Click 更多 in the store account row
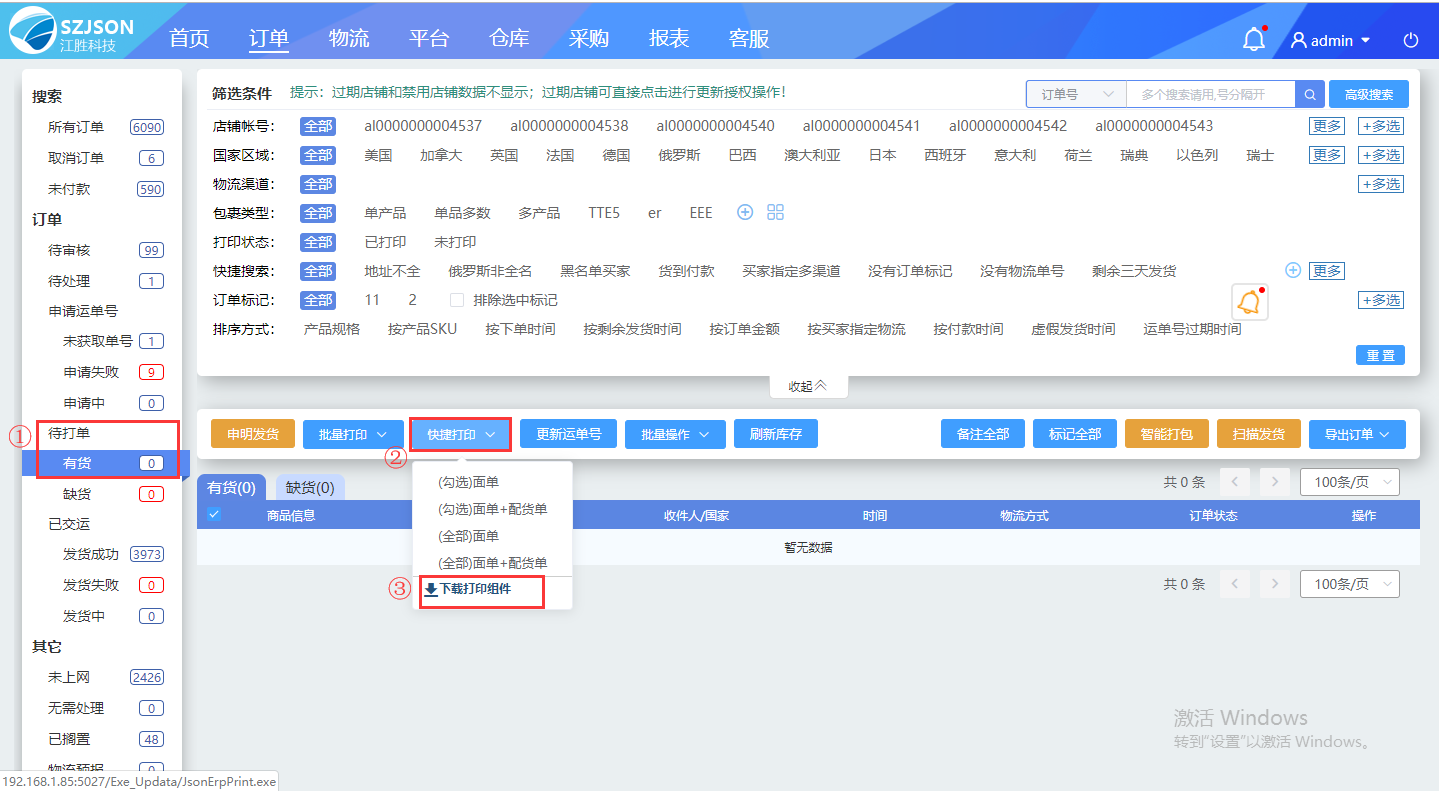This screenshot has width=1439, height=791. [1327, 126]
